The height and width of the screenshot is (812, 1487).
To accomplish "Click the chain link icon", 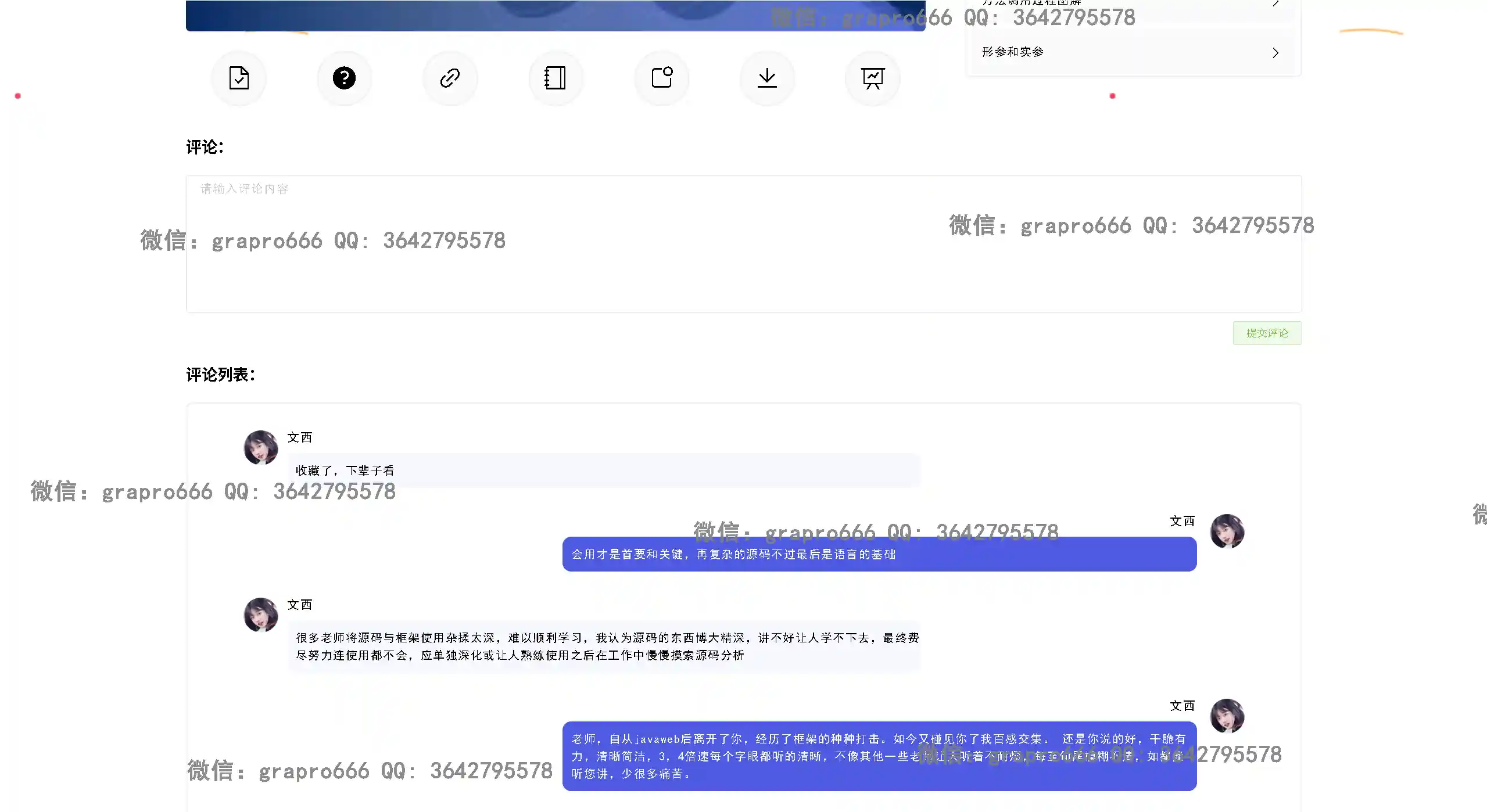I will point(450,78).
